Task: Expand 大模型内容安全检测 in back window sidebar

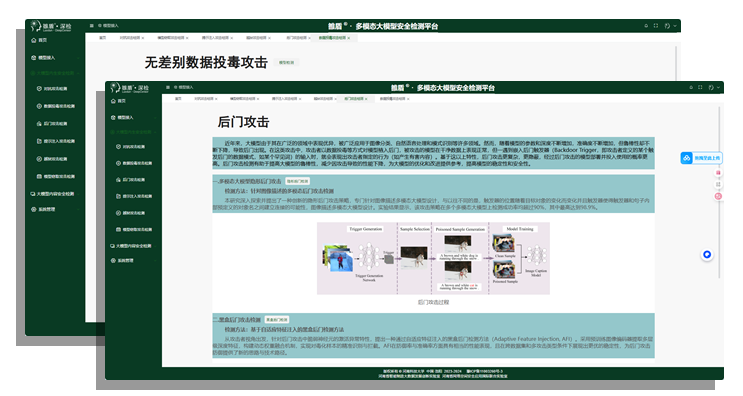Action: (x=54, y=194)
